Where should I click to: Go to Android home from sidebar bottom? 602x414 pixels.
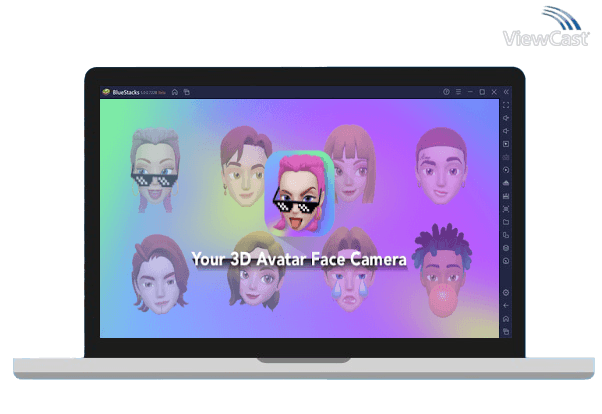pyautogui.click(x=506, y=319)
